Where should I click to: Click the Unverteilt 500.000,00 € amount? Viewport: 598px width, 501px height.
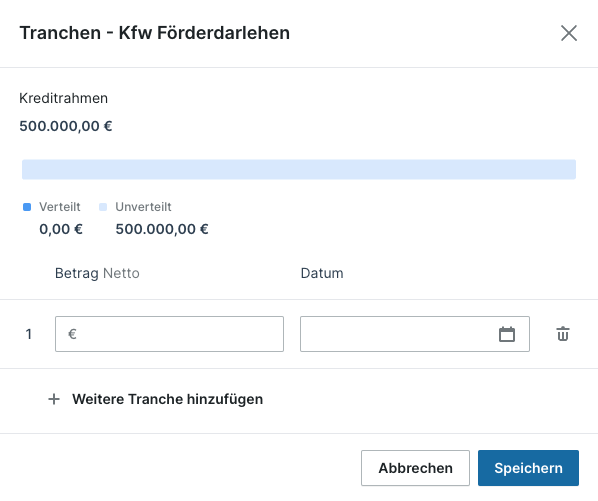click(162, 229)
